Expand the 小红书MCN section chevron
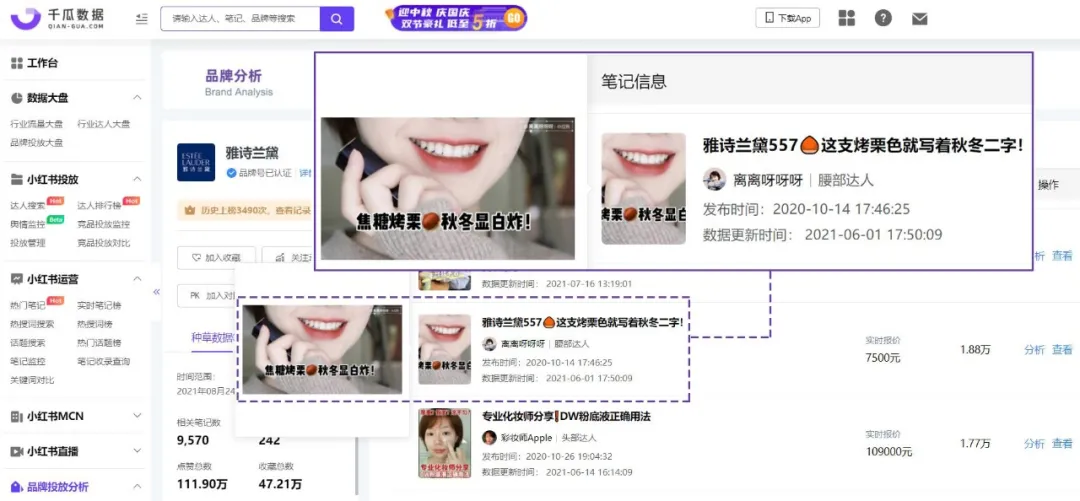This screenshot has height=501, width=1080. click(x=137, y=416)
